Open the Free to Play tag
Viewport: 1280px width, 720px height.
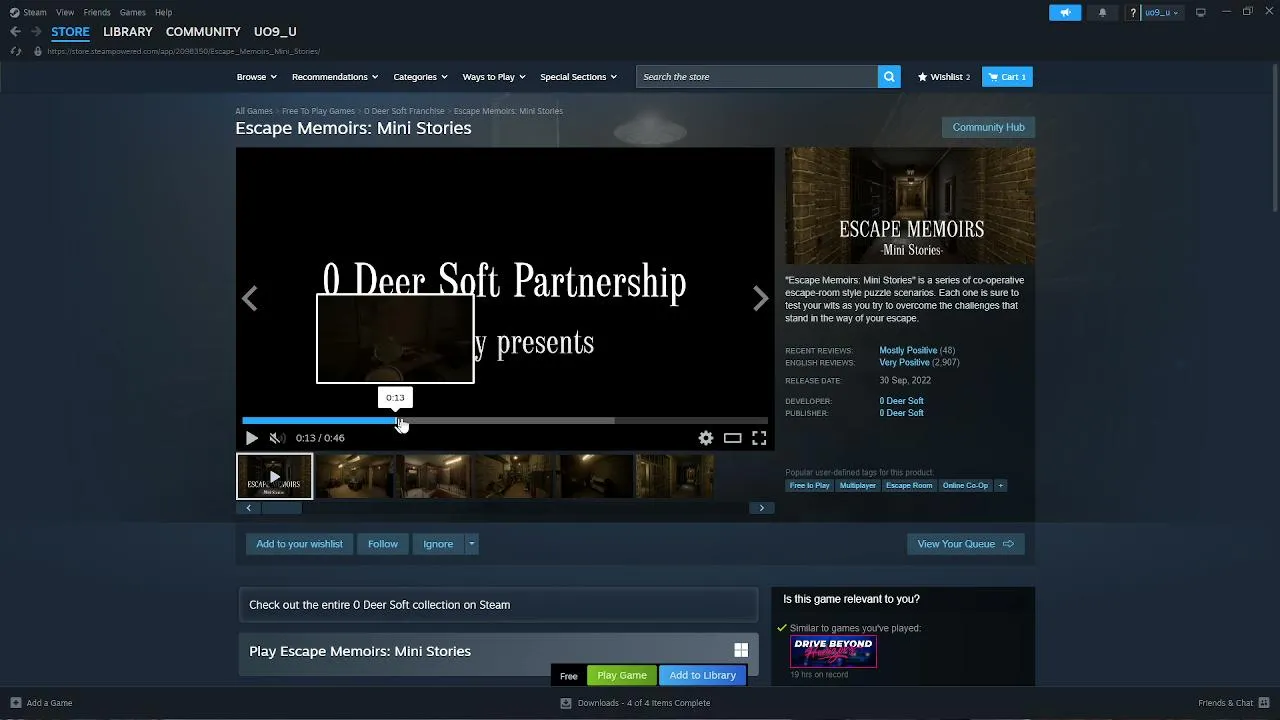click(810, 486)
